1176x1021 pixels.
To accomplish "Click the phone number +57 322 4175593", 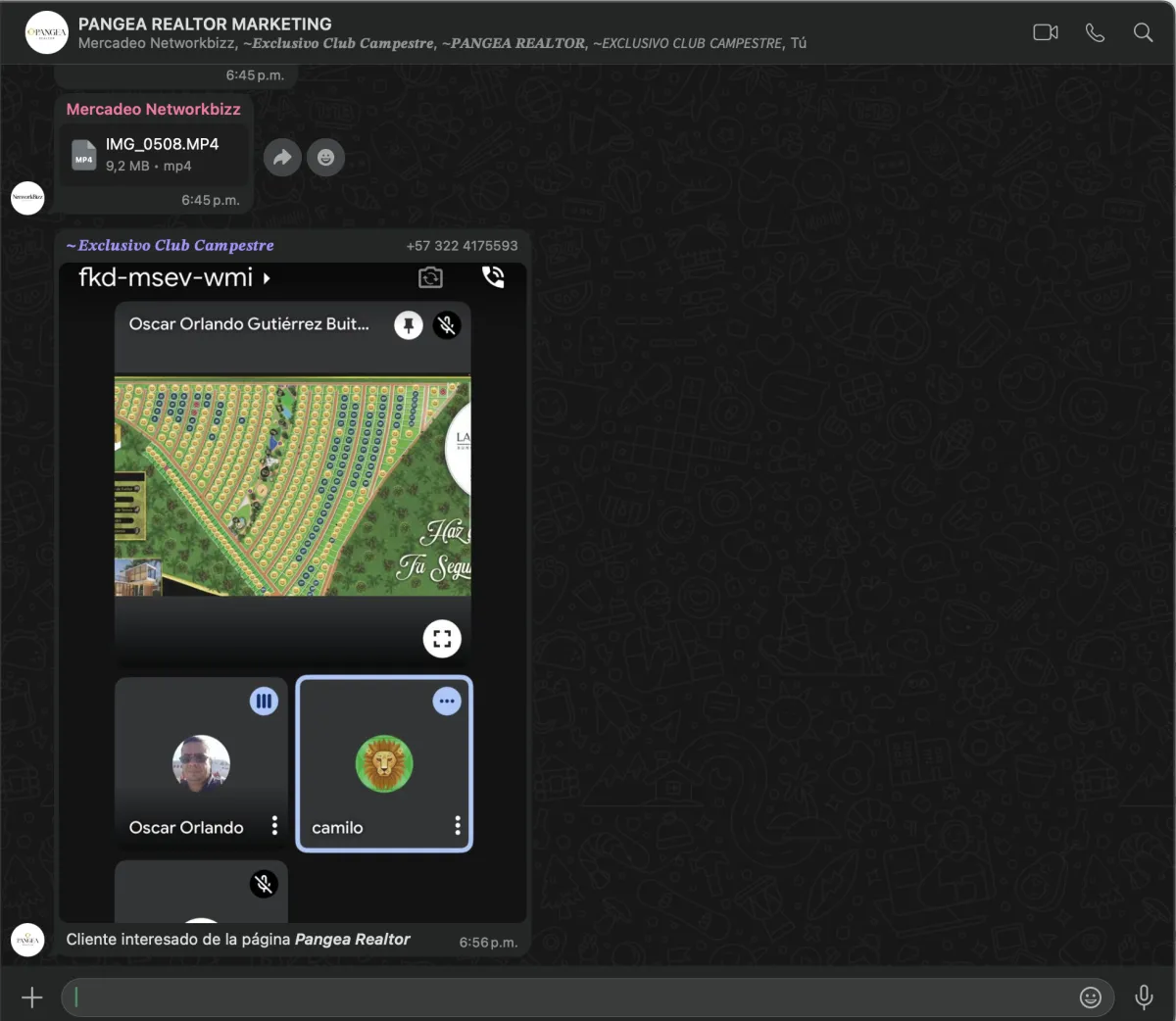I will point(462,246).
